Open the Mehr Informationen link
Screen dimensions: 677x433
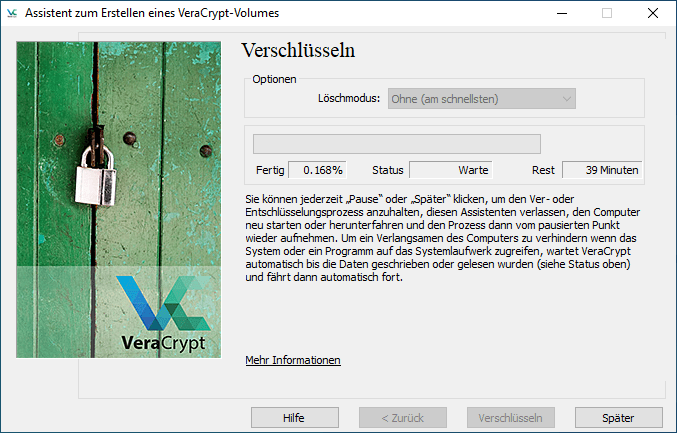[293, 360]
